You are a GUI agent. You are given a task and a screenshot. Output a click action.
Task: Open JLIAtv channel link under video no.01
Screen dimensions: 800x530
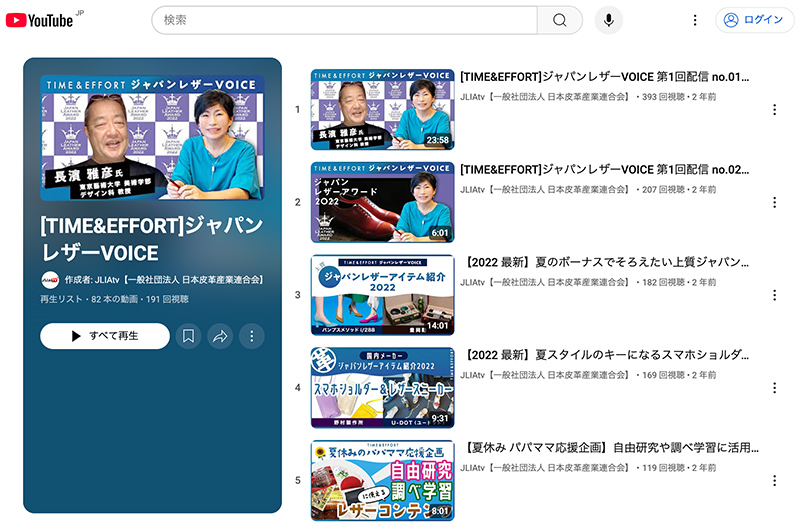[545, 97]
